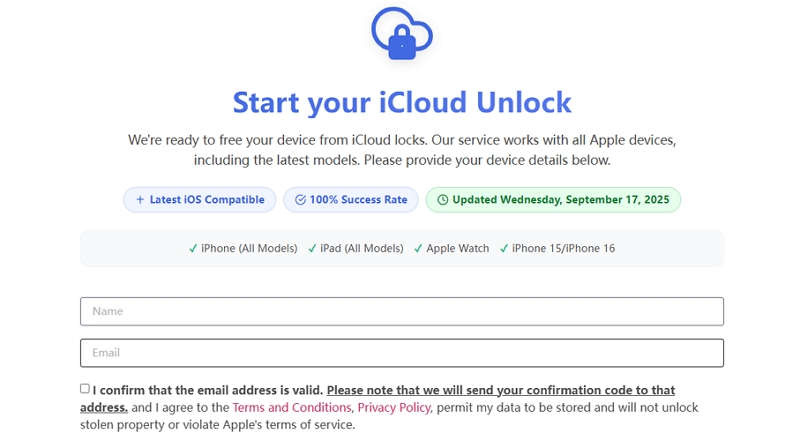Click the clock icon in Updated badge

pos(443,200)
